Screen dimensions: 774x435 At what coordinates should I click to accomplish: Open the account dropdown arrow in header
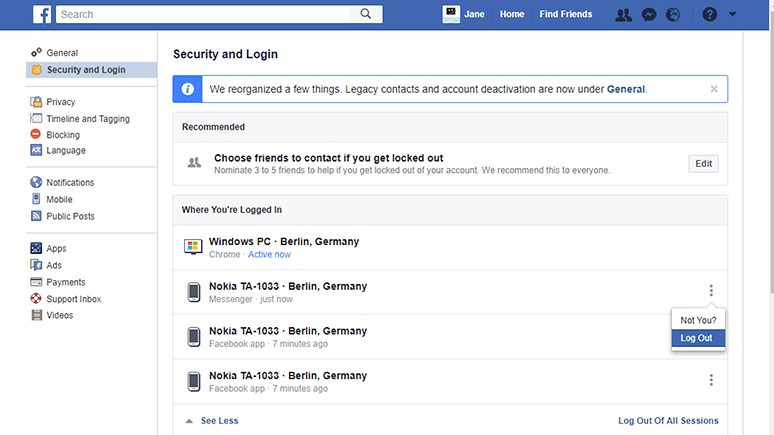pos(733,14)
